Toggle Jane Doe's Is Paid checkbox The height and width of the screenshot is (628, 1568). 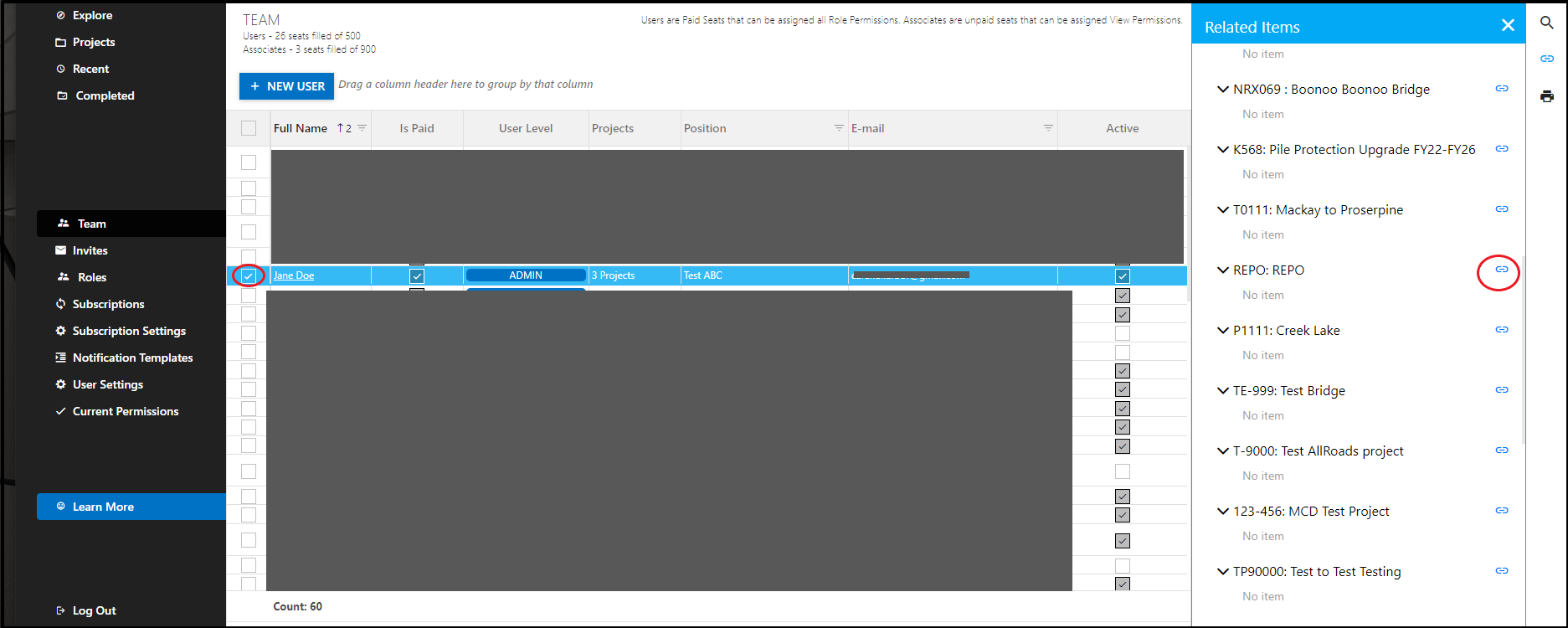pyautogui.click(x=417, y=275)
